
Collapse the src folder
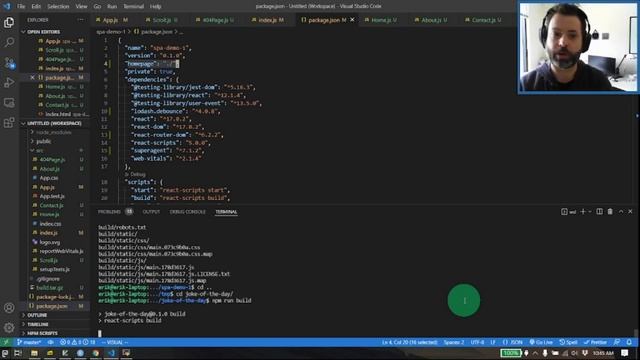coord(39,150)
